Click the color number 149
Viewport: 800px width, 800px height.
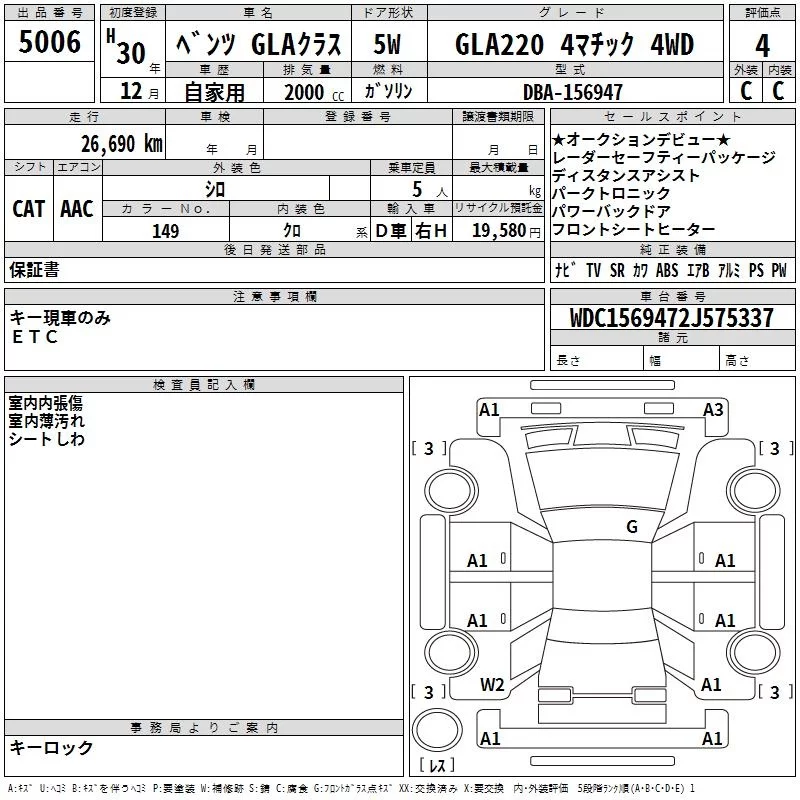tap(165, 231)
